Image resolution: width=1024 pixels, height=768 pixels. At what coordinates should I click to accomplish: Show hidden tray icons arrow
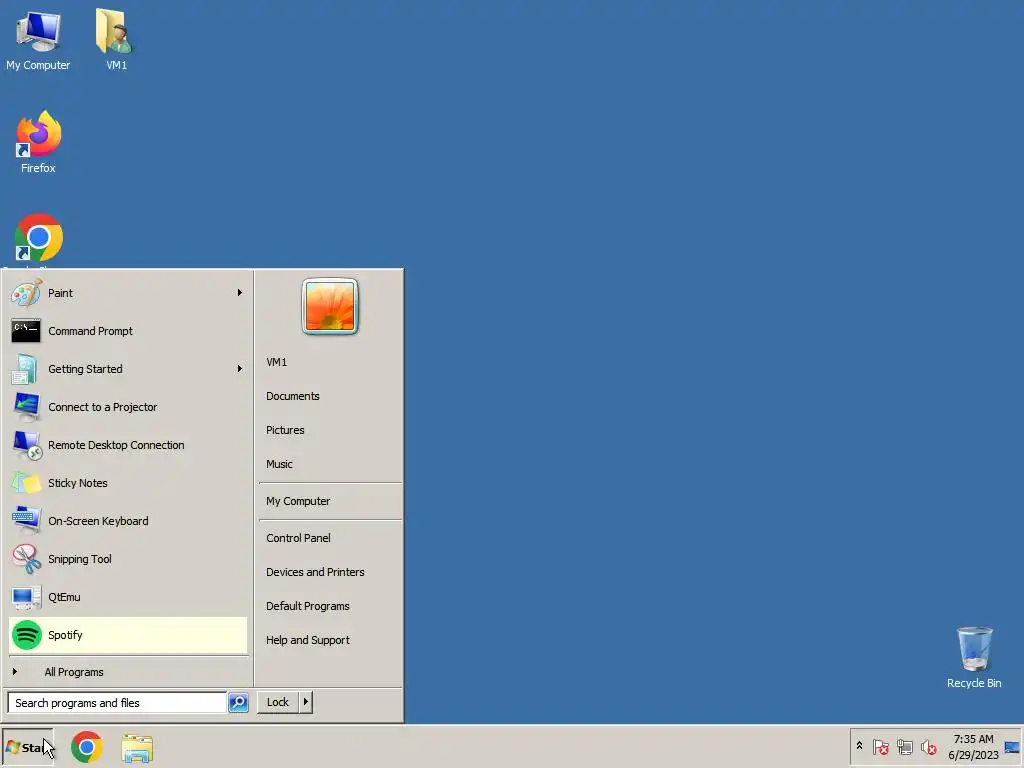tap(859, 746)
